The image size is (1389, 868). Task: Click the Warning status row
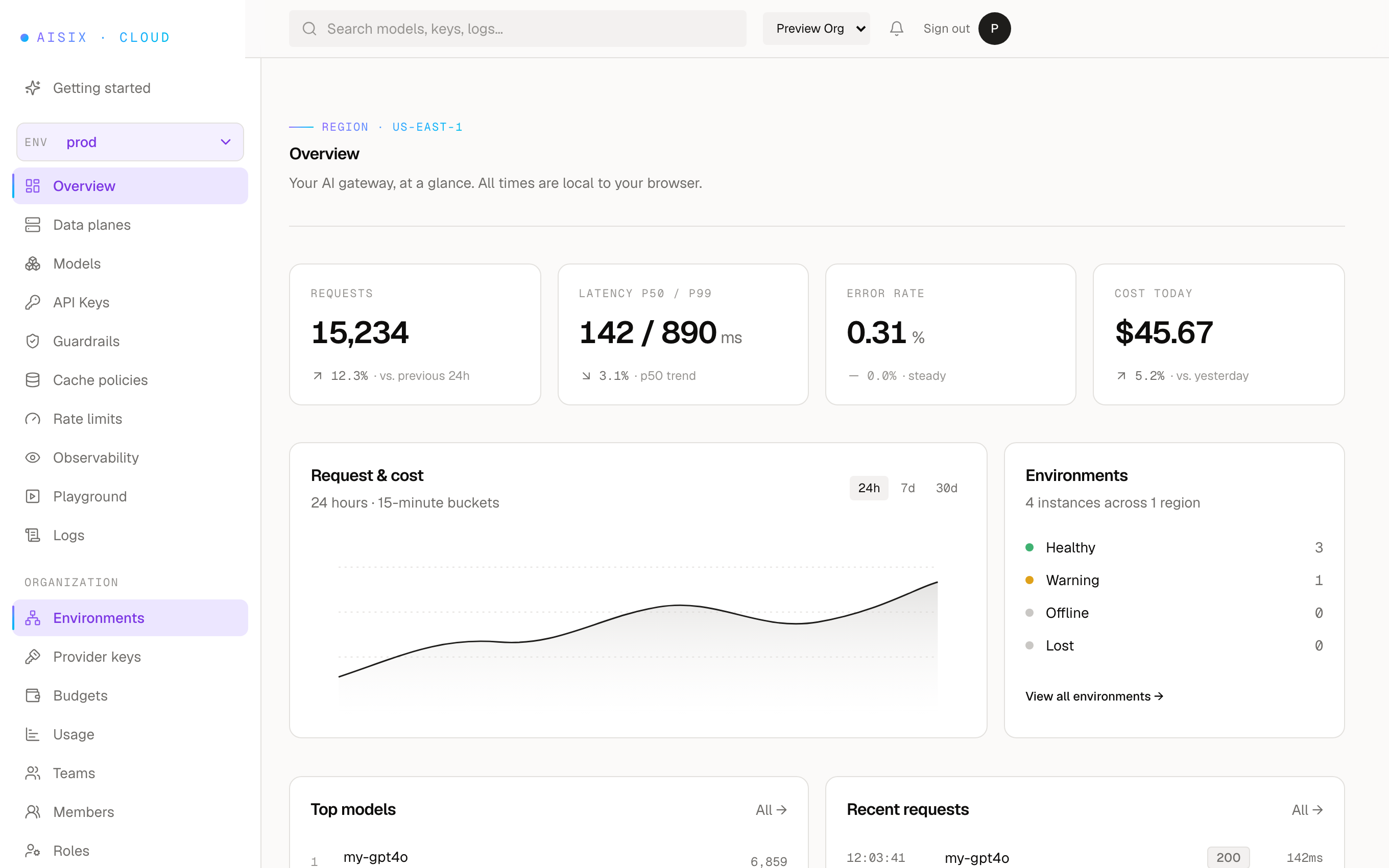tap(1174, 580)
